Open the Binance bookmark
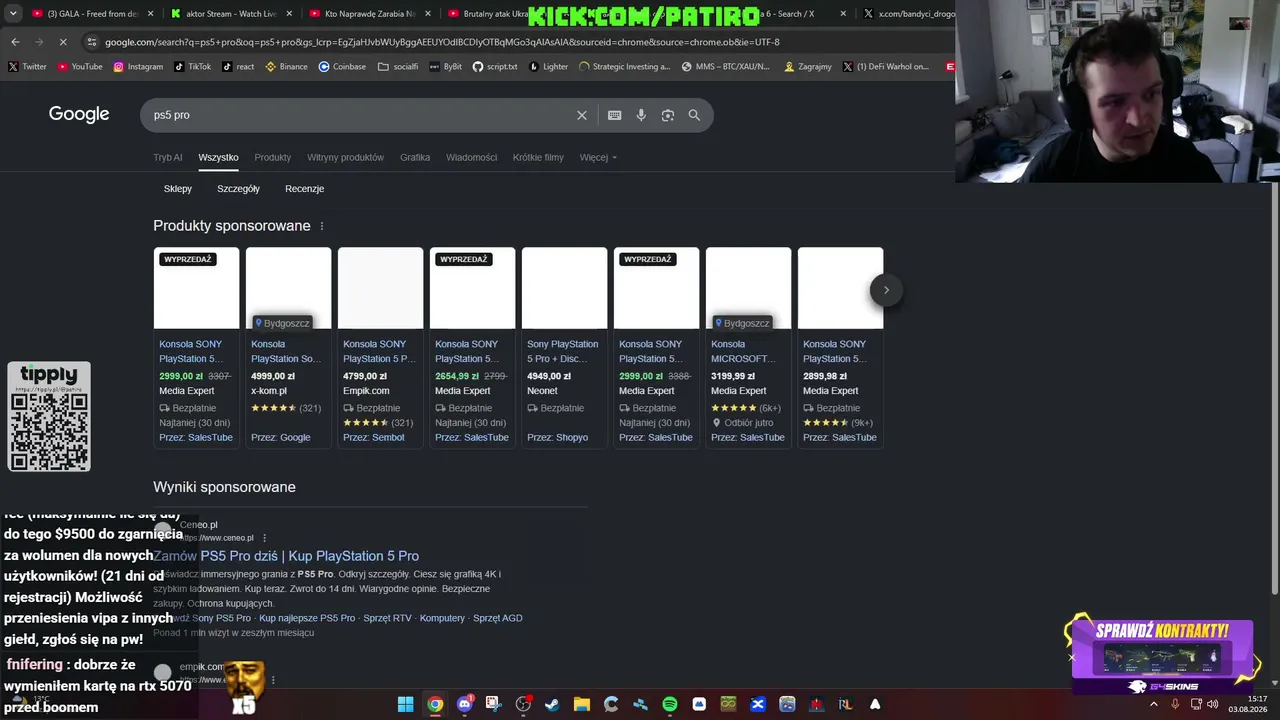This screenshot has width=1280, height=720. tap(287, 67)
